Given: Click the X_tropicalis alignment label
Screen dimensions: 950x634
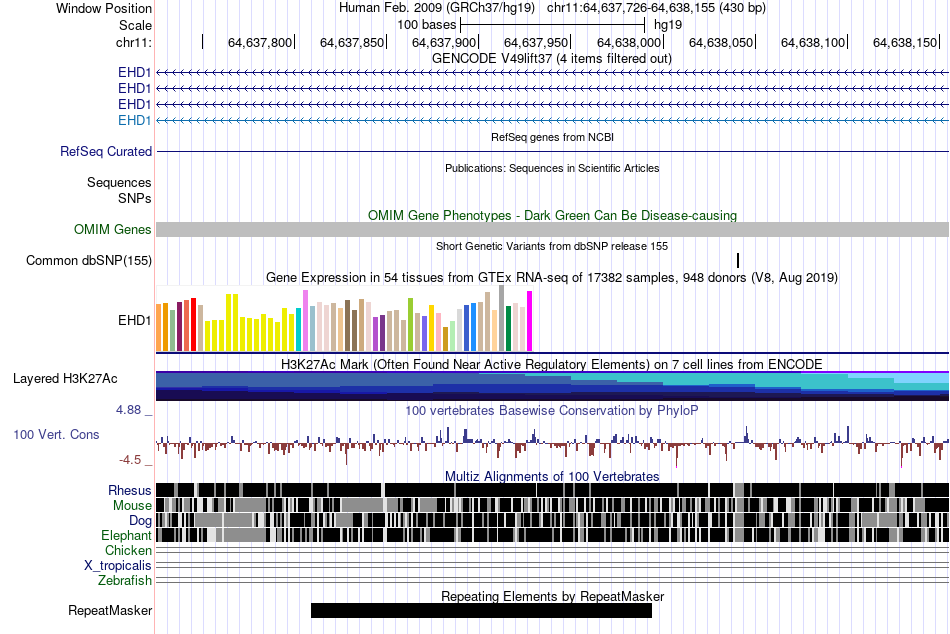Looking at the screenshot, I should [x=118, y=566].
